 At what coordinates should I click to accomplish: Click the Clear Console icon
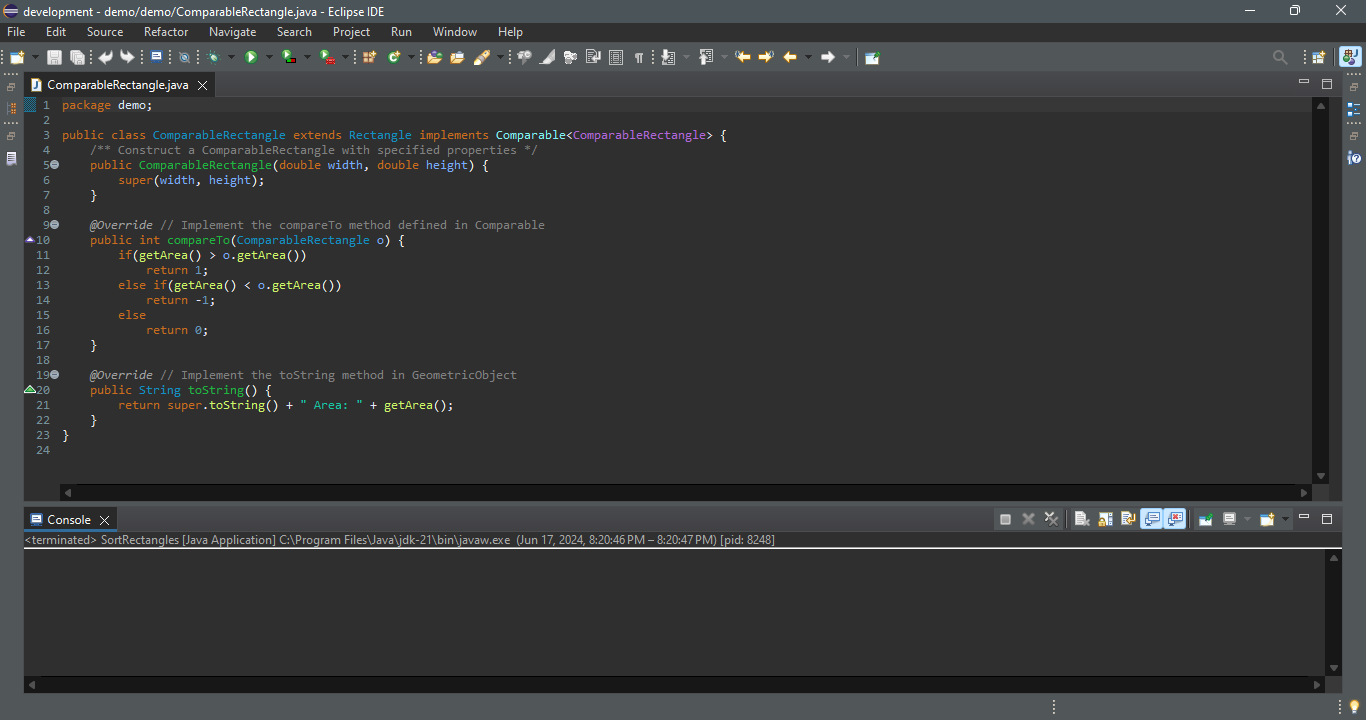[x=1082, y=519]
